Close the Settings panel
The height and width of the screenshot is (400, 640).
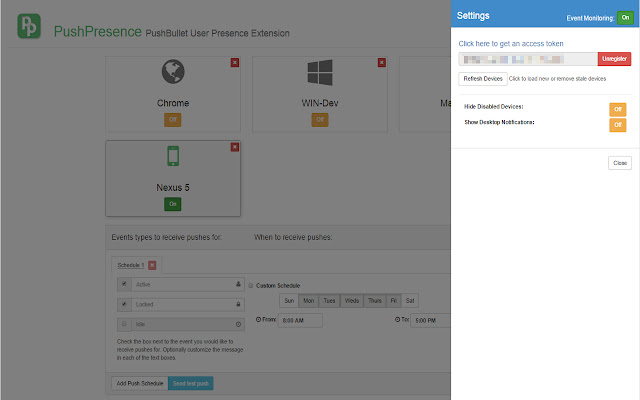coord(620,162)
